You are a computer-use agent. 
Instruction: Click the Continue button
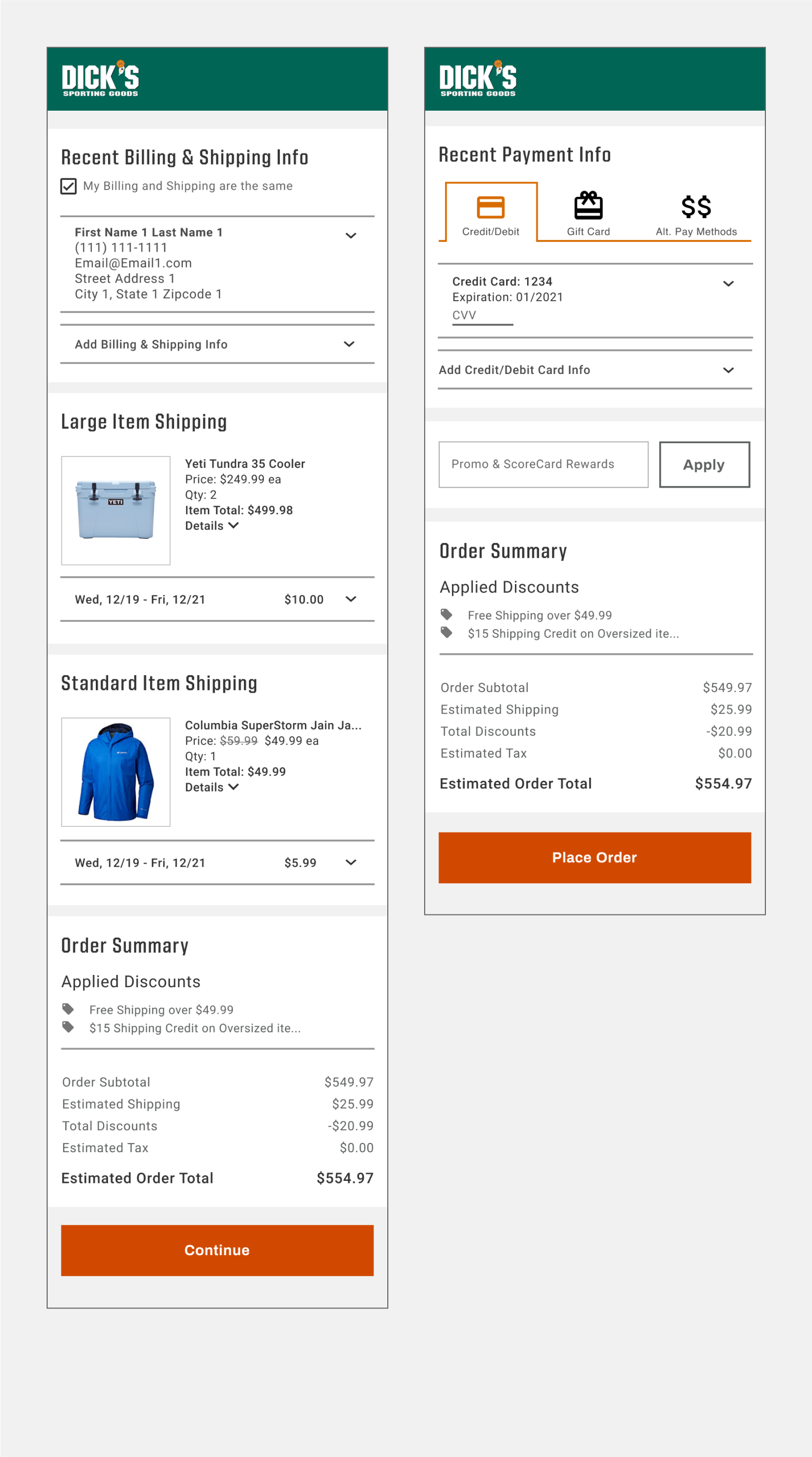[217, 1250]
